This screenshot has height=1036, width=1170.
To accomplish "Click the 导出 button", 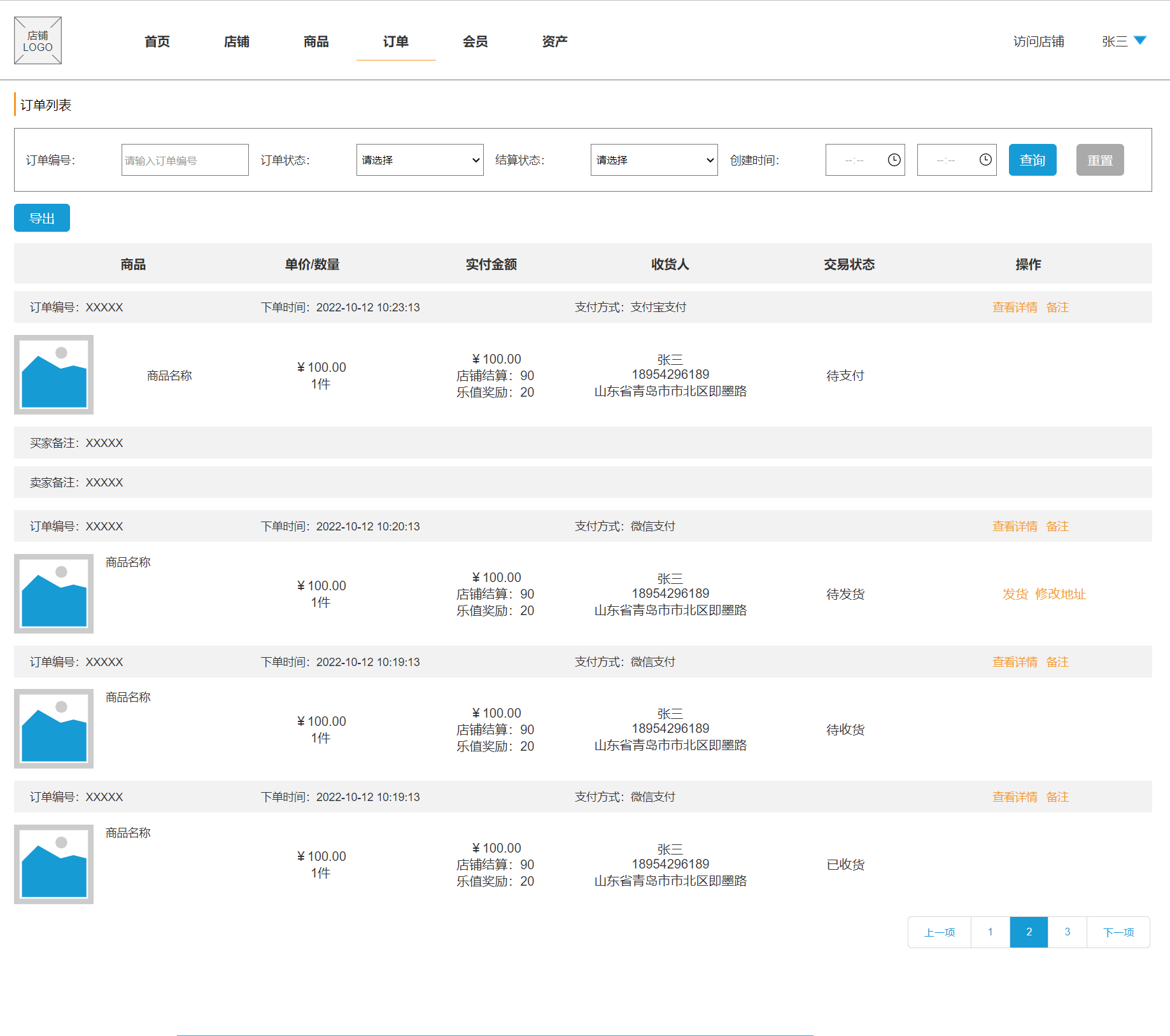I will point(42,218).
